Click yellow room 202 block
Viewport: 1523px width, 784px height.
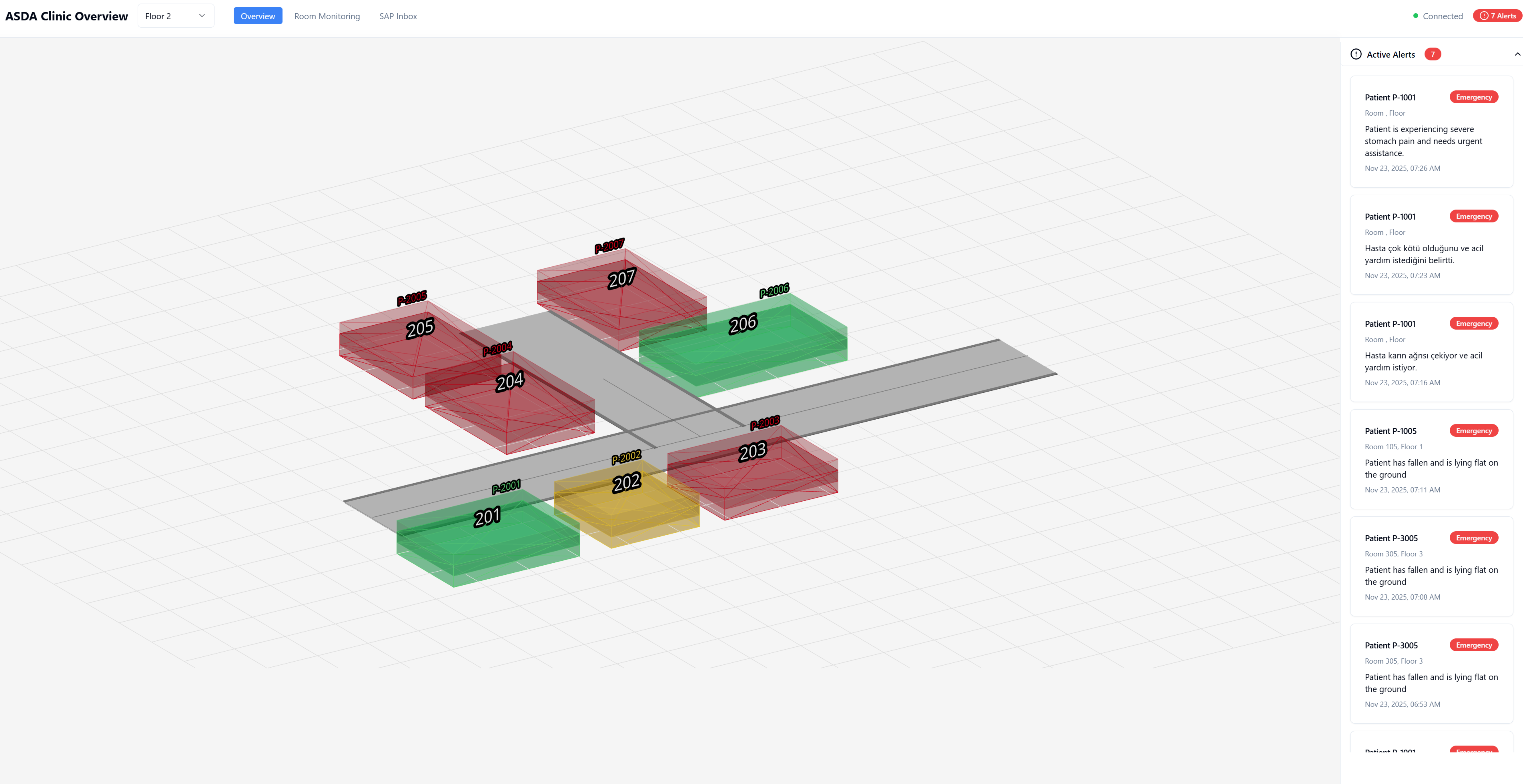coord(627,508)
